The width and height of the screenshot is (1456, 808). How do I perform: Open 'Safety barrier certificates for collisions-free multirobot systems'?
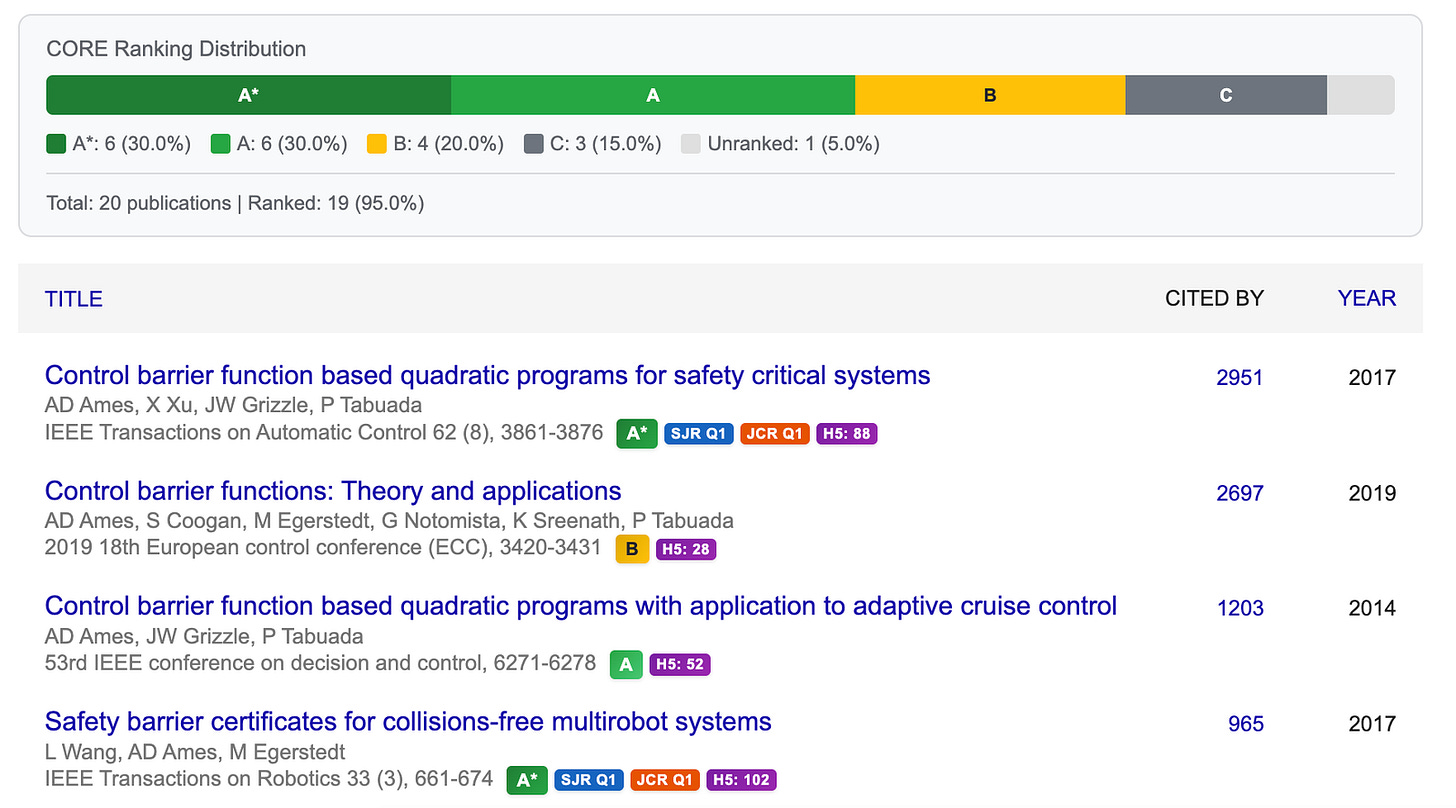tap(408, 722)
